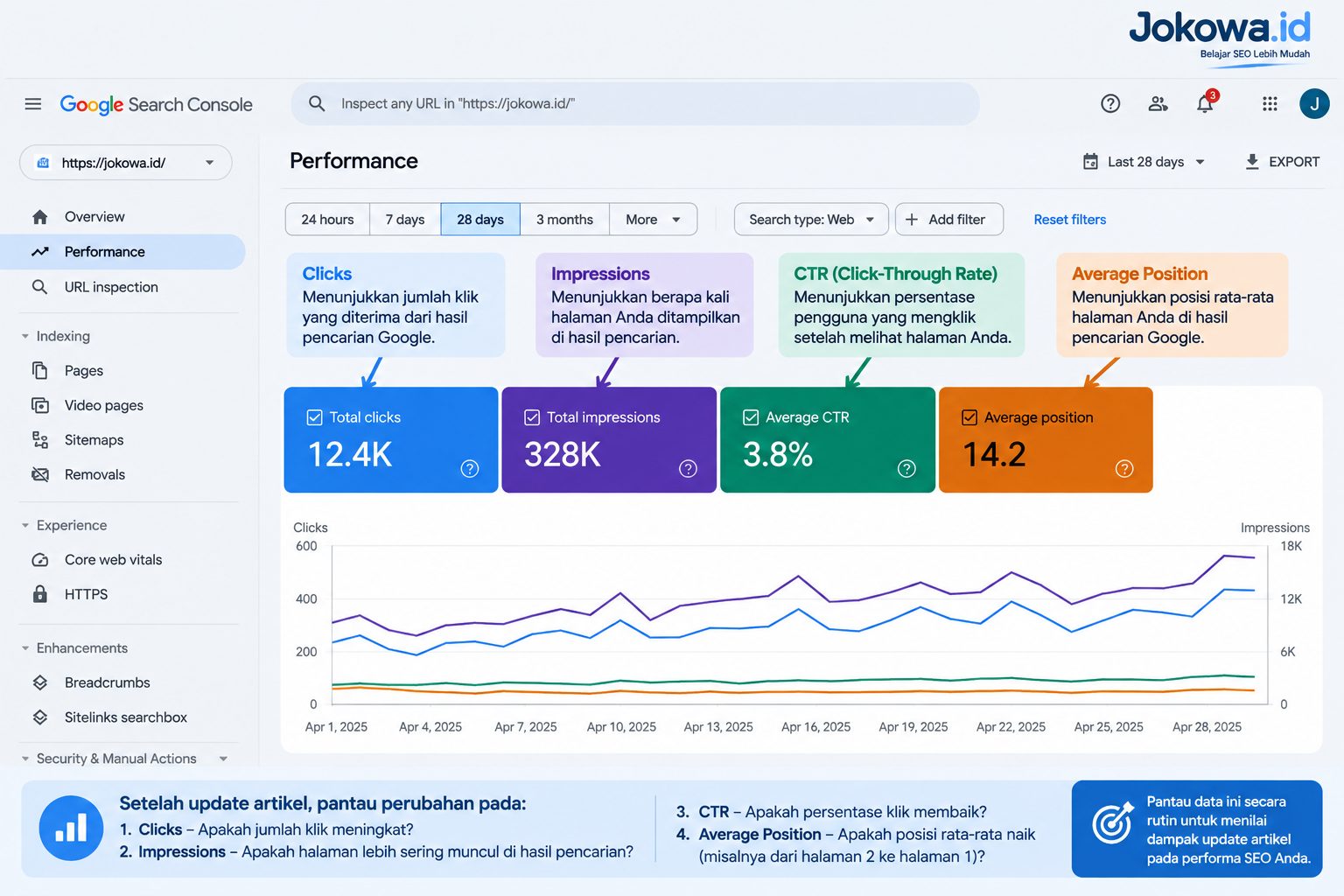Open the notifications bell
This screenshot has height=896, width=1344.
click(x=1206, y=103)
